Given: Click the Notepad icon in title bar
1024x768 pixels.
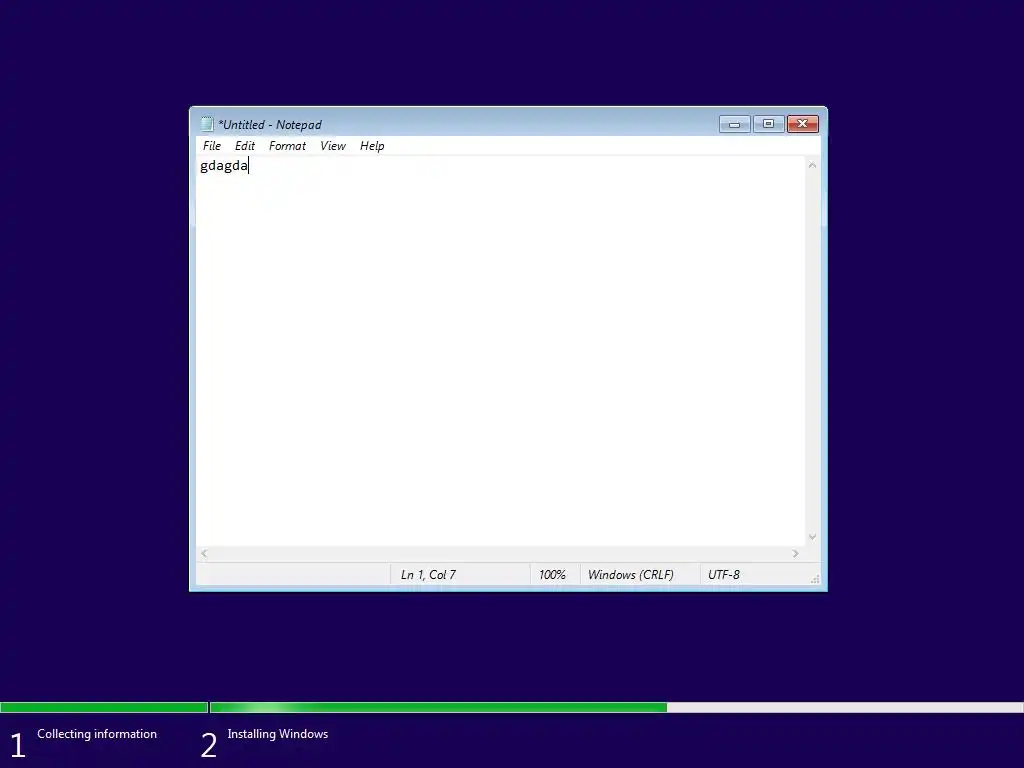Looking at the screenshot, I should [207, 124].
